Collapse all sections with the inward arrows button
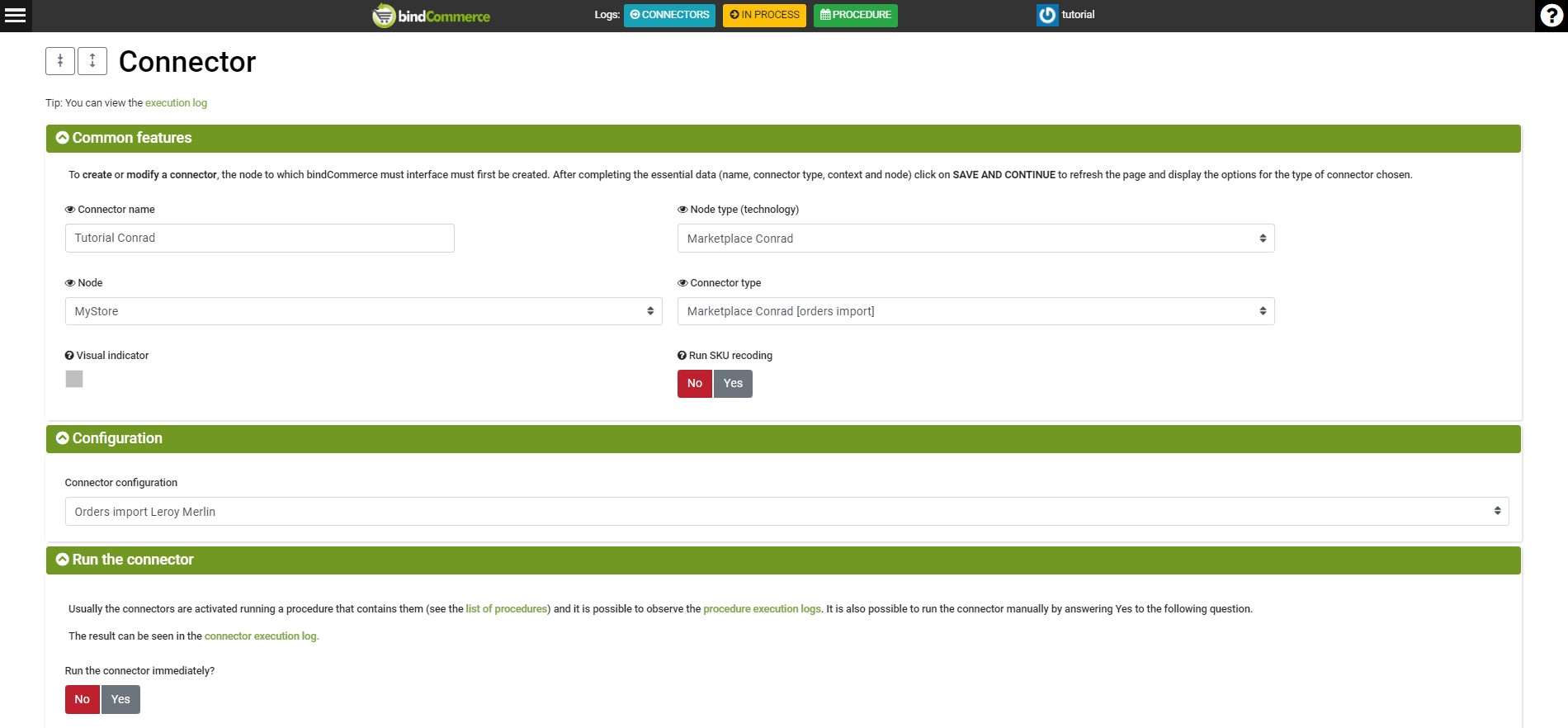The image size is (1568, 728). click(x=60, y=61)
